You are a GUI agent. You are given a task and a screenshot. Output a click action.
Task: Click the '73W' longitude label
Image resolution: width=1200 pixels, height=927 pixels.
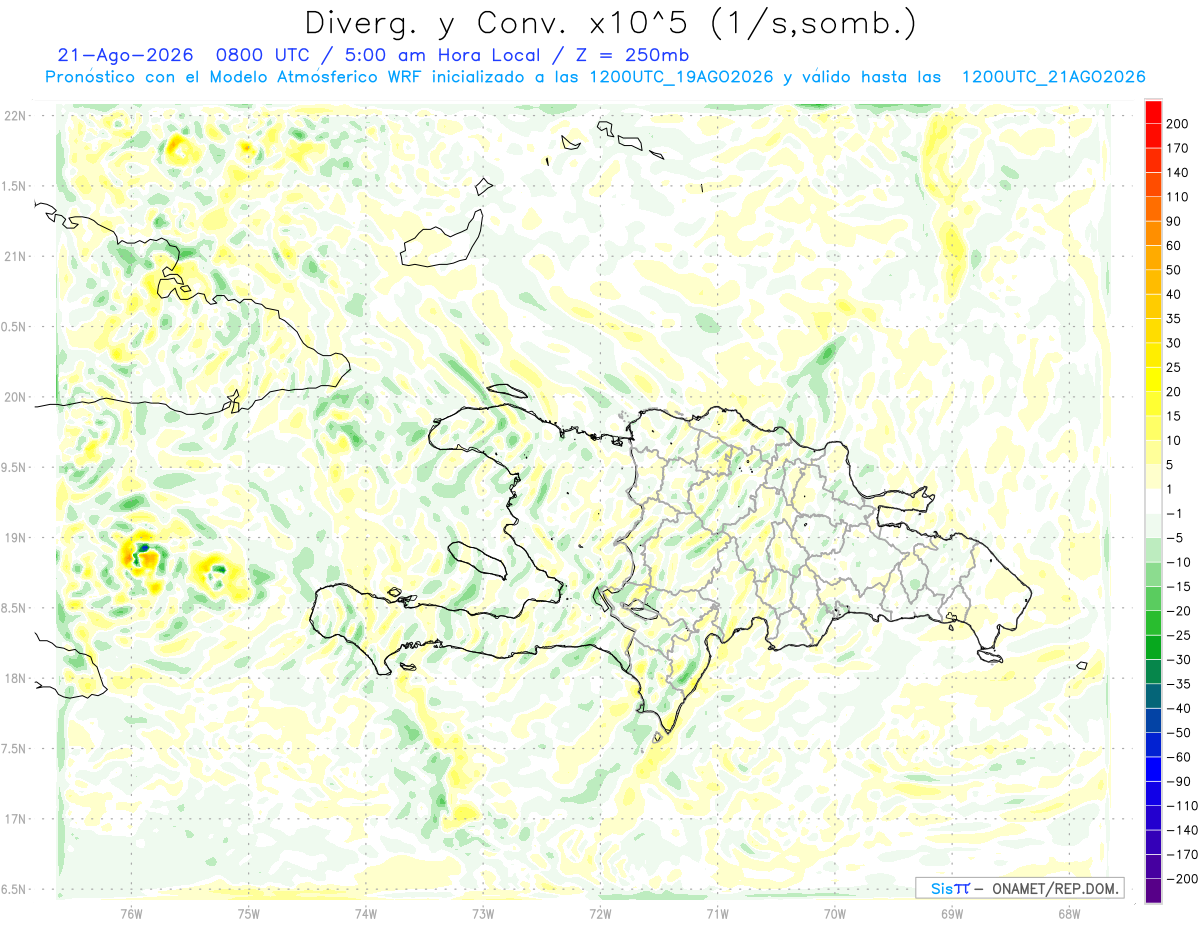[483, 913]
